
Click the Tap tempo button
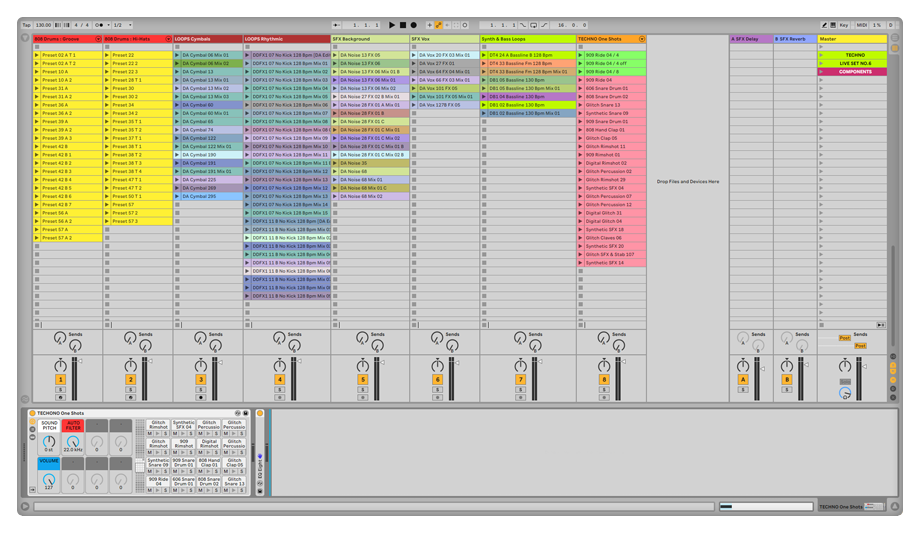coord(26,25)
